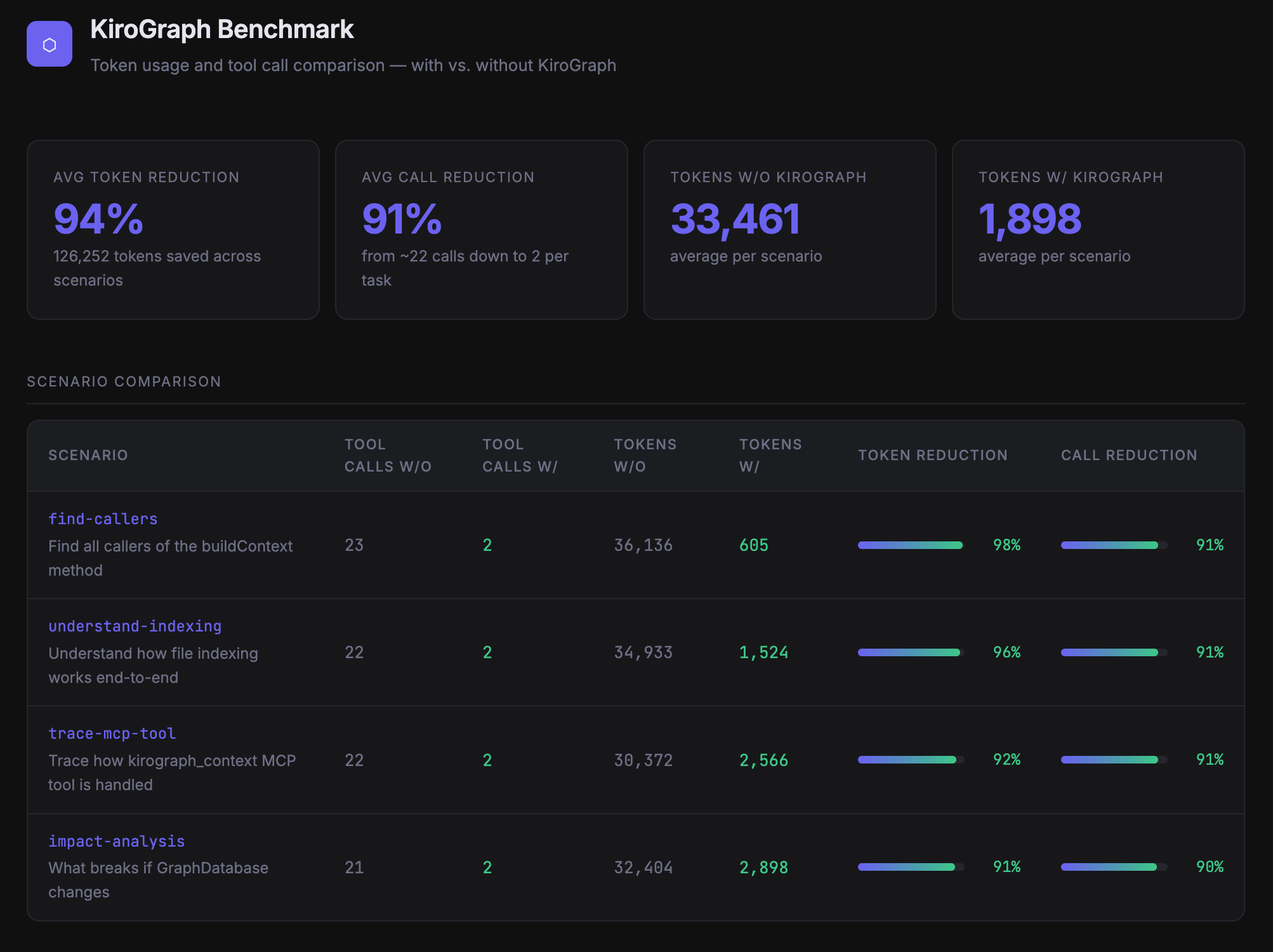Click the trace-mcp-tool token reduction progress bar
The height and width of the screenshot is (952, 1273).
(911, 760)
